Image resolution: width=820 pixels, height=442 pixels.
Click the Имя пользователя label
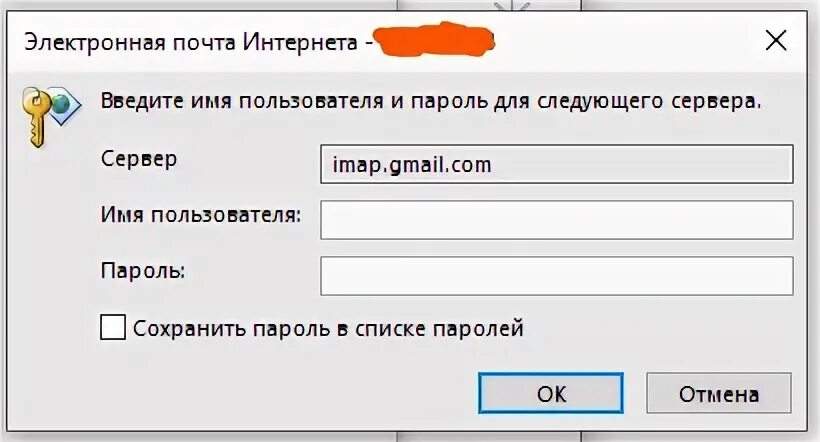pos(201,214)
